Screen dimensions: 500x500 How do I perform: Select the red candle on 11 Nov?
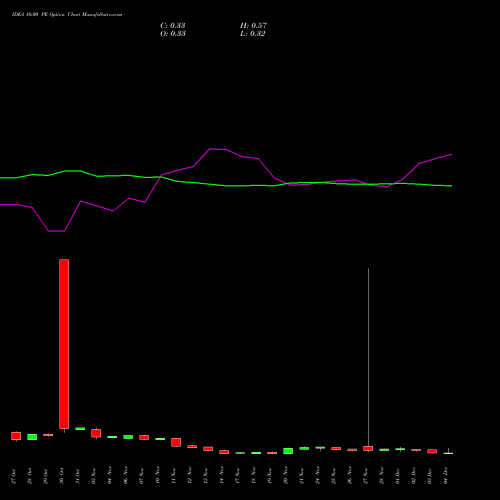pyautogui.click(x=176, y=442)
